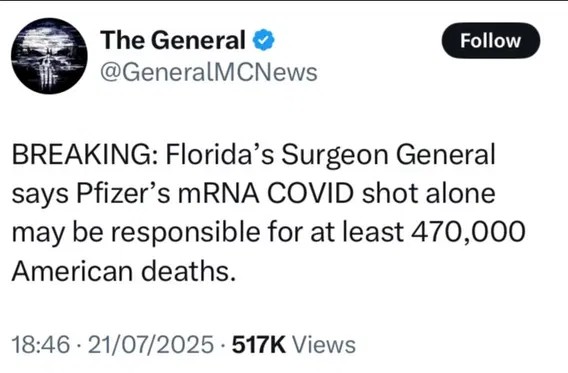Click the phrase Surgeon General
This screenshot has height=373, width=568.
point(388,155)
